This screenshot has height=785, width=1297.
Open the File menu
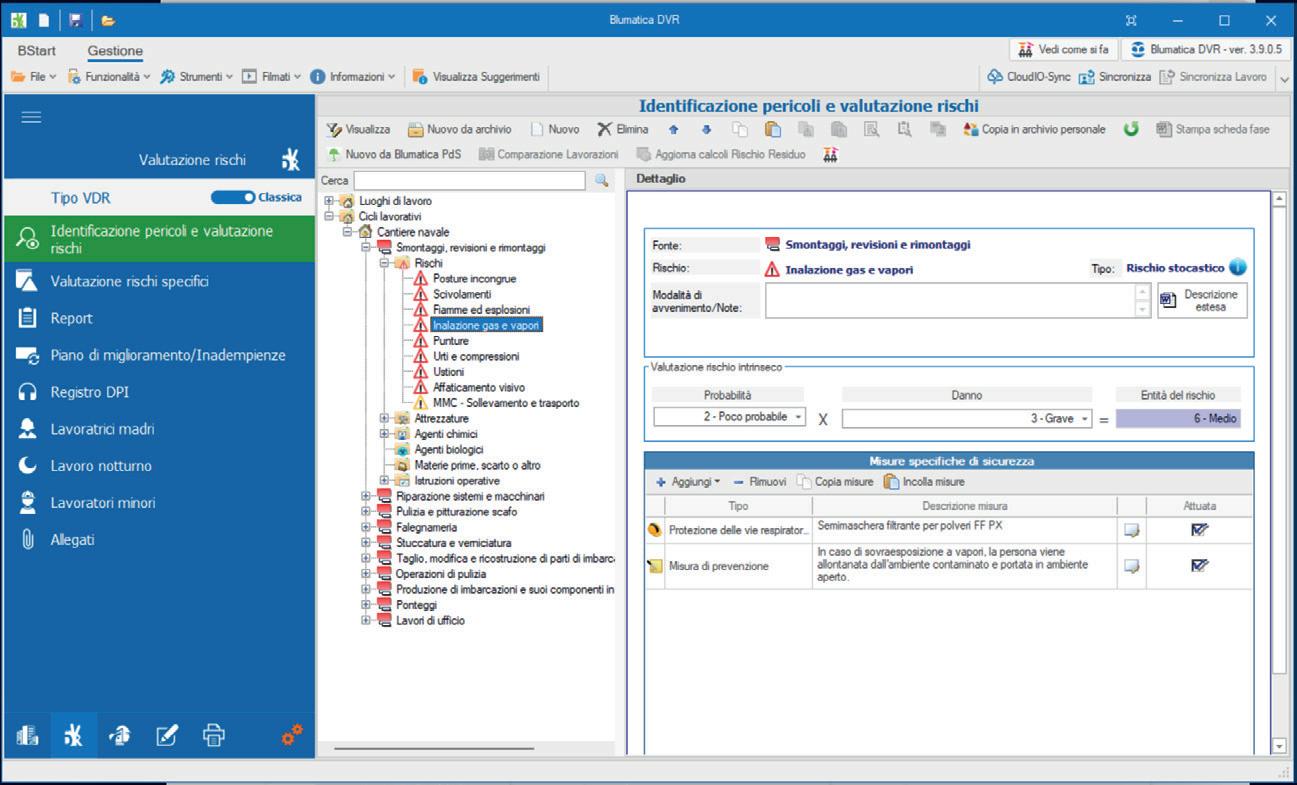pos(34,76)
